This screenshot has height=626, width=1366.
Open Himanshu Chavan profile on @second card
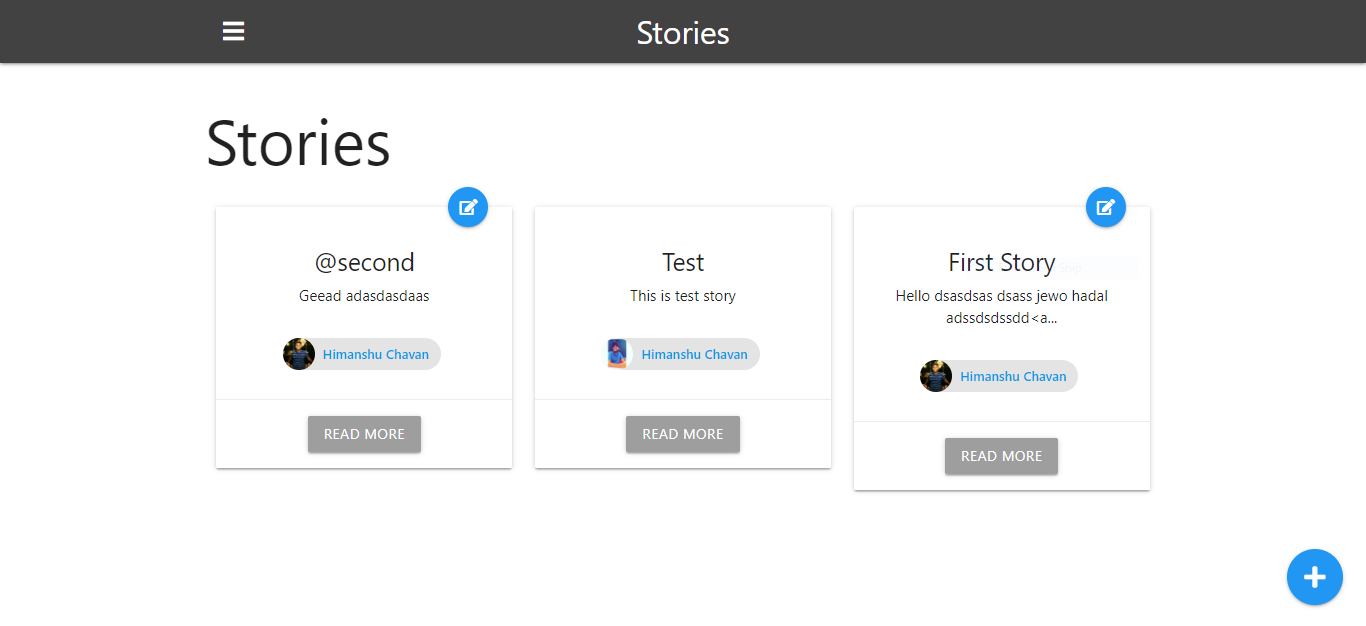coord(376,354)
